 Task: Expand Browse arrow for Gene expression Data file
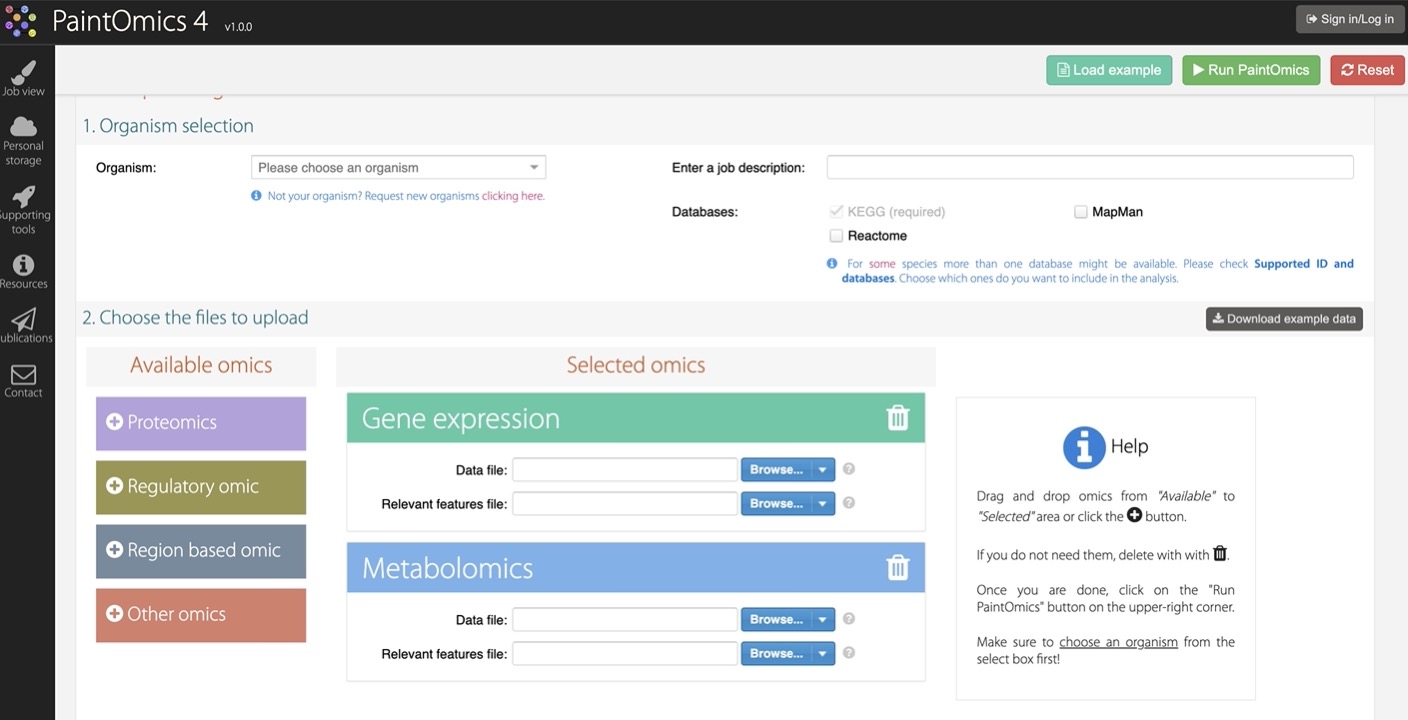coord(823,470)
